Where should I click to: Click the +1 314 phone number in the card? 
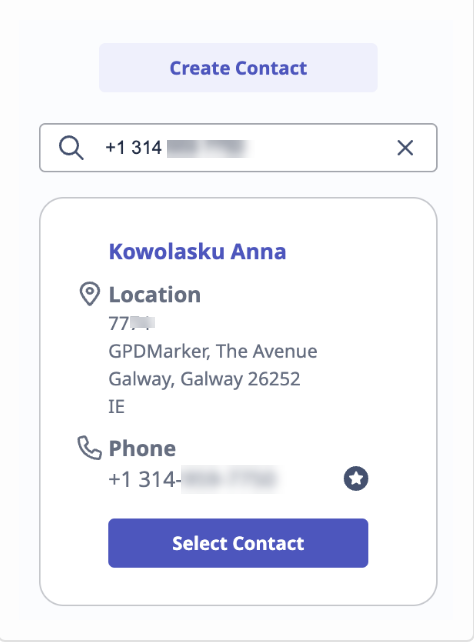point(195,479)
